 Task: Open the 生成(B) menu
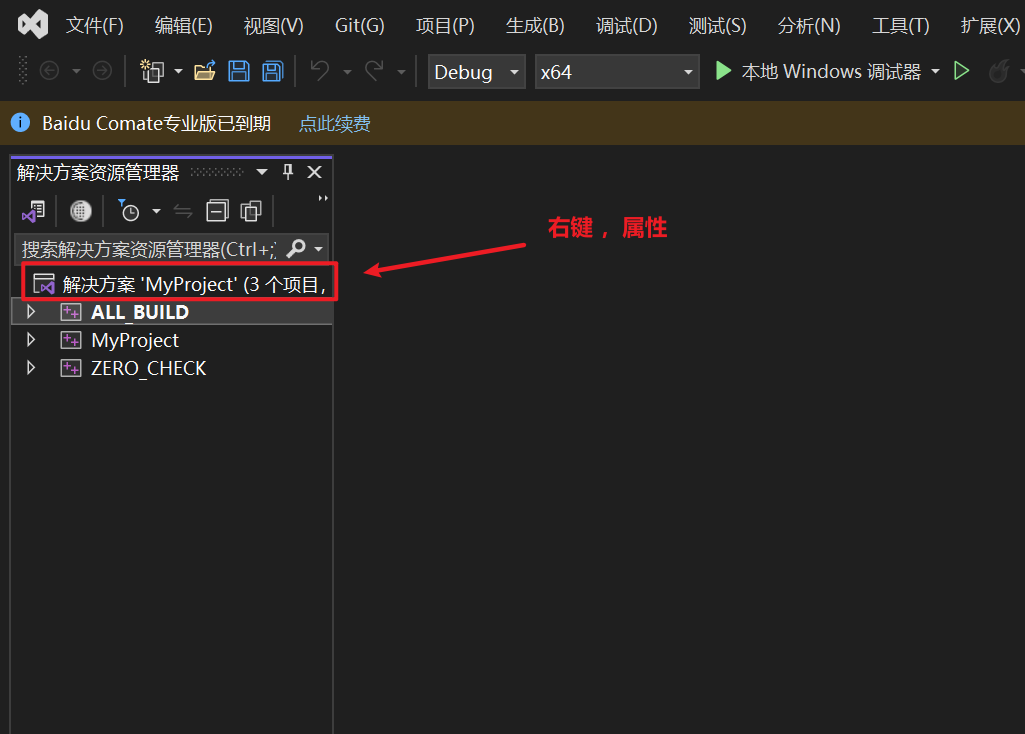535,25
